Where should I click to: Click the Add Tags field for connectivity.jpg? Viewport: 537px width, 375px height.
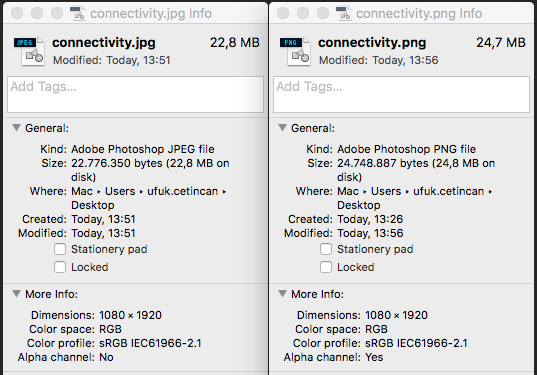click(x=136, y=95)
